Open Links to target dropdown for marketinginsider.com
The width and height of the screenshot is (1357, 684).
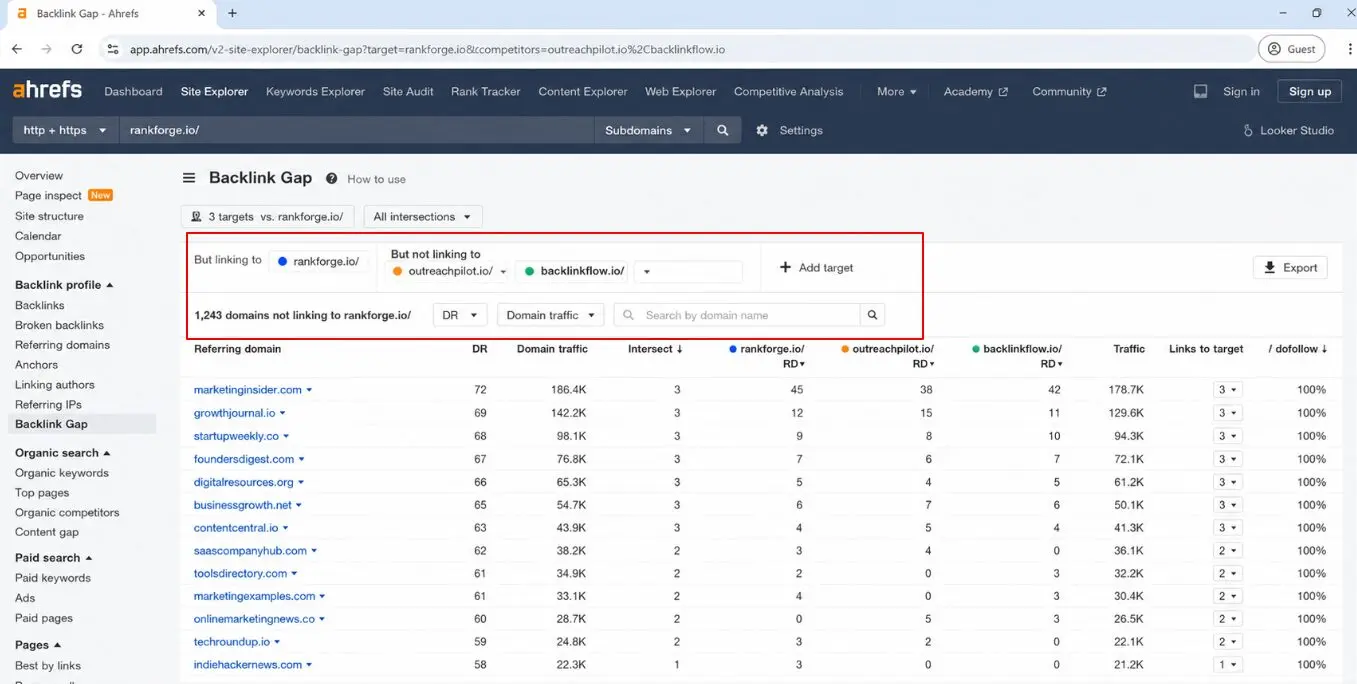[x=1227, y=390]
